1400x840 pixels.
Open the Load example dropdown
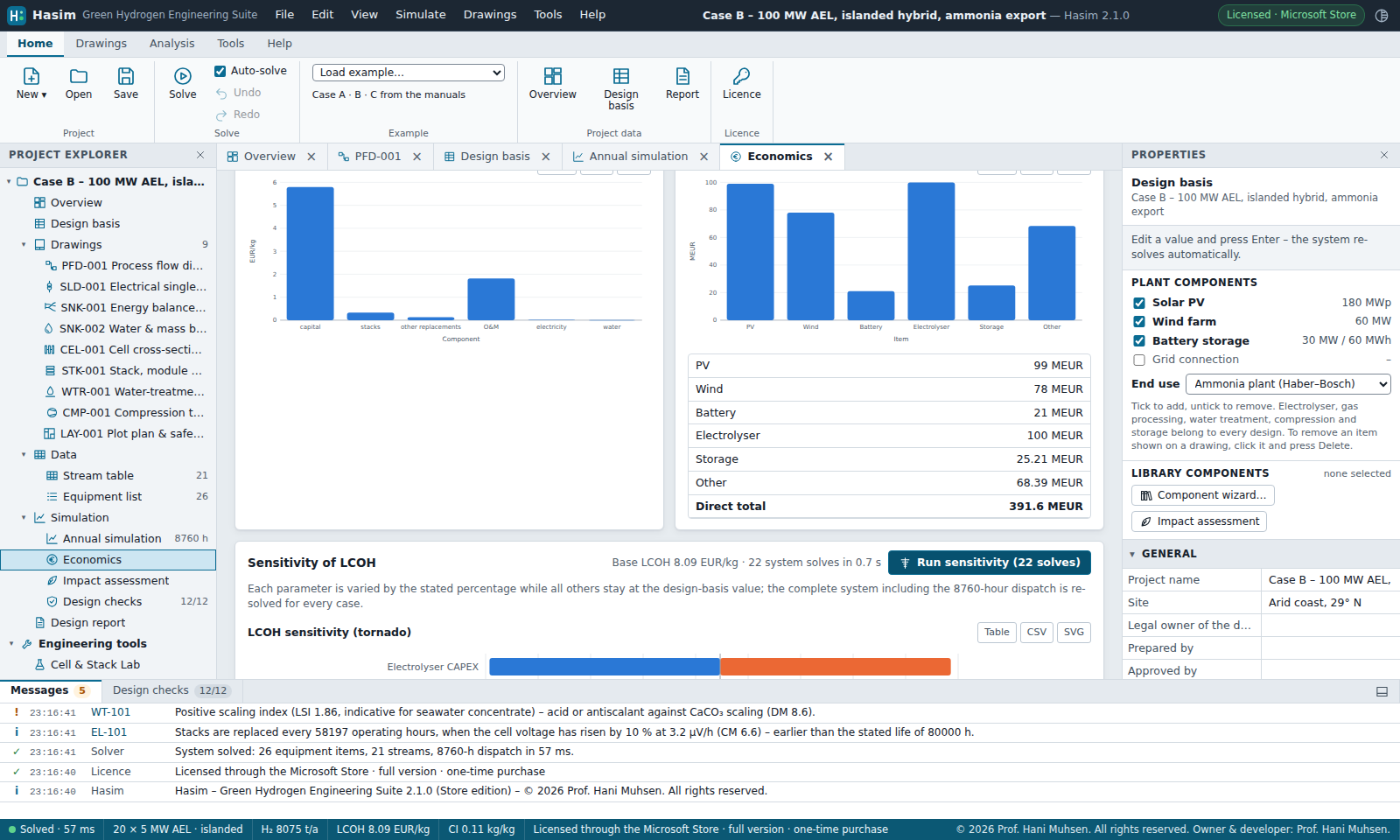click(409, 73)
